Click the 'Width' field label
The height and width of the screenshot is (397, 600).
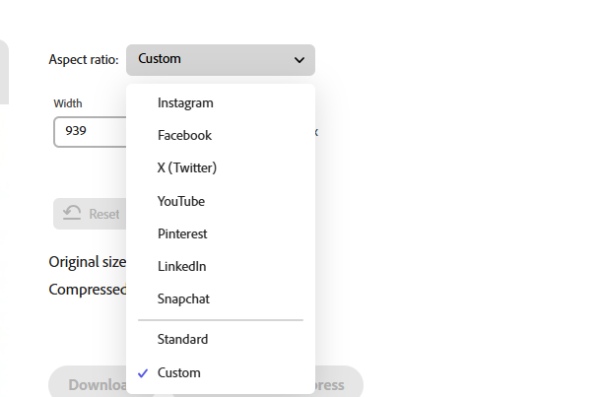pos(68,103)
